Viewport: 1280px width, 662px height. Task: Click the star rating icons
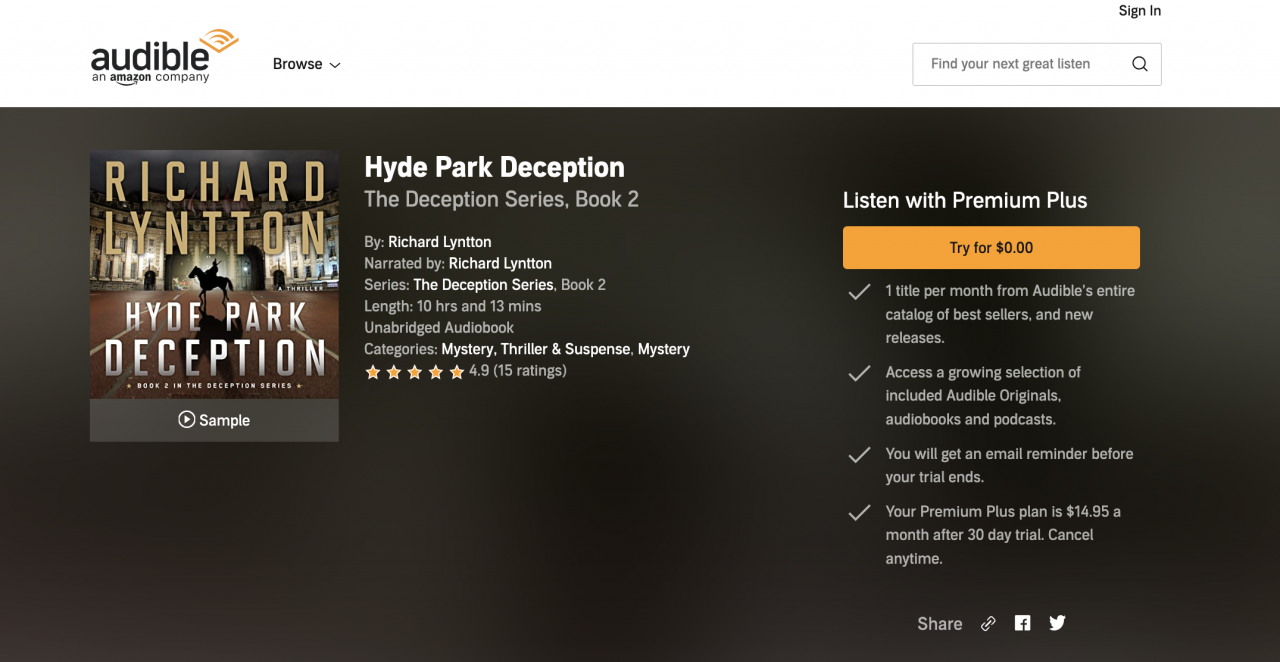pos(414,372)
